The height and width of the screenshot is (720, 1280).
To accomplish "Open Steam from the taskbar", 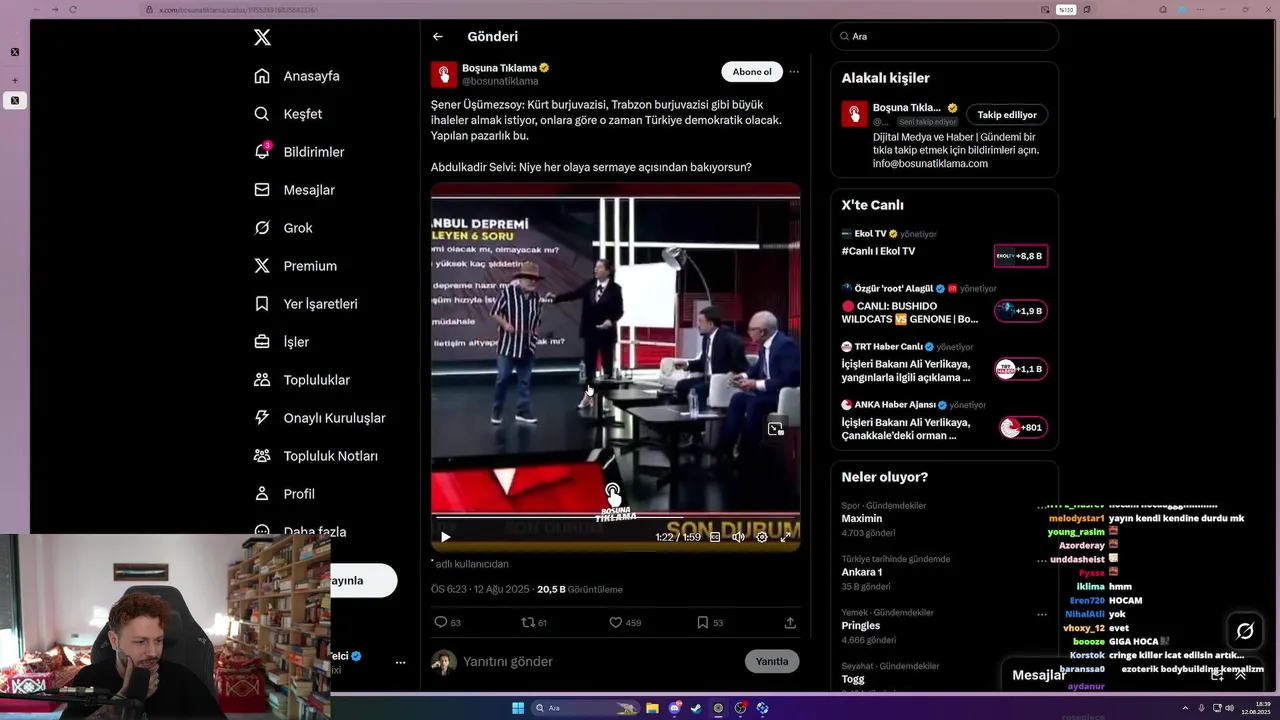I will [697, 708].
